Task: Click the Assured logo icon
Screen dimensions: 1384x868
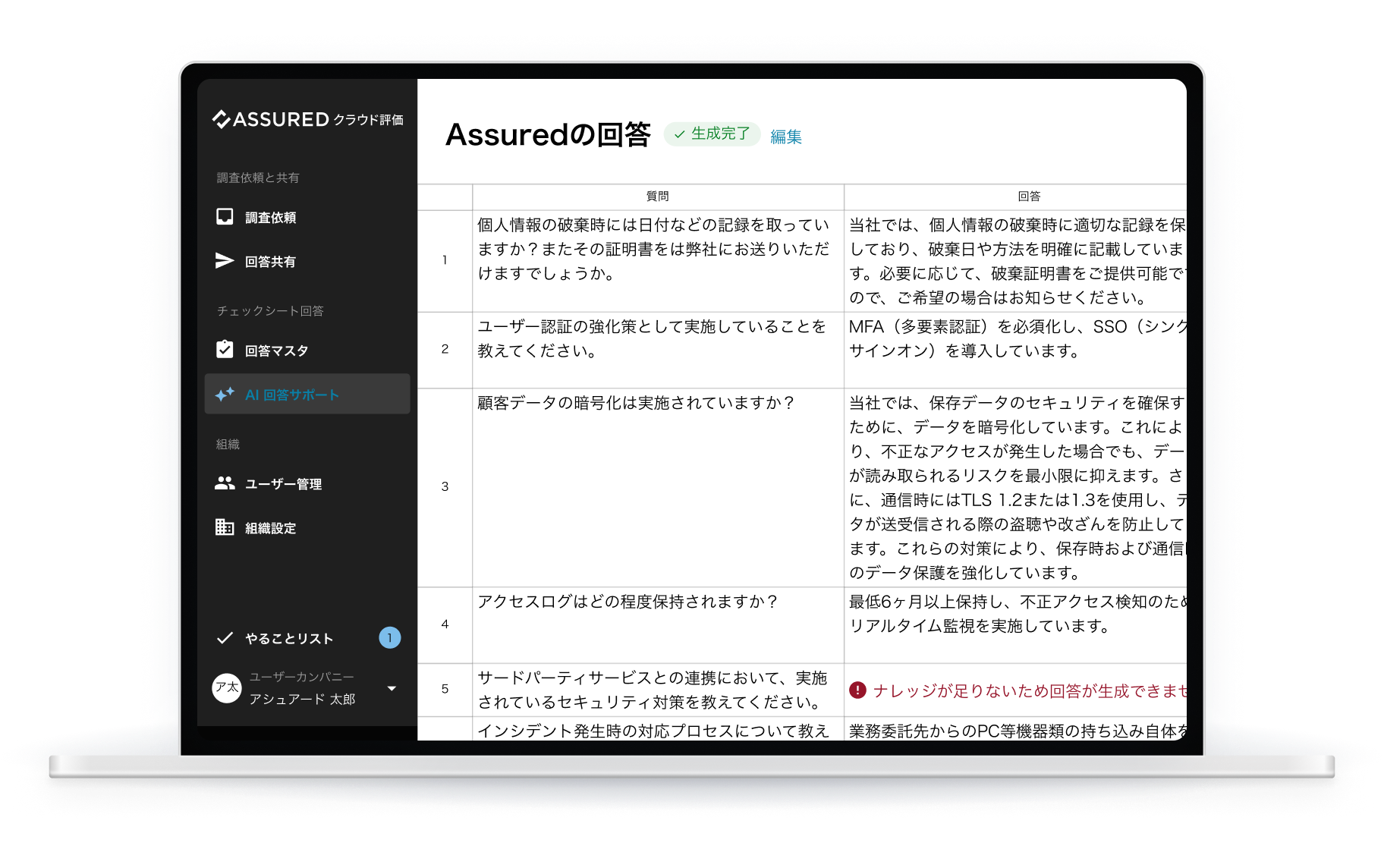Action: pyautogui.click(x=222, y=119)
